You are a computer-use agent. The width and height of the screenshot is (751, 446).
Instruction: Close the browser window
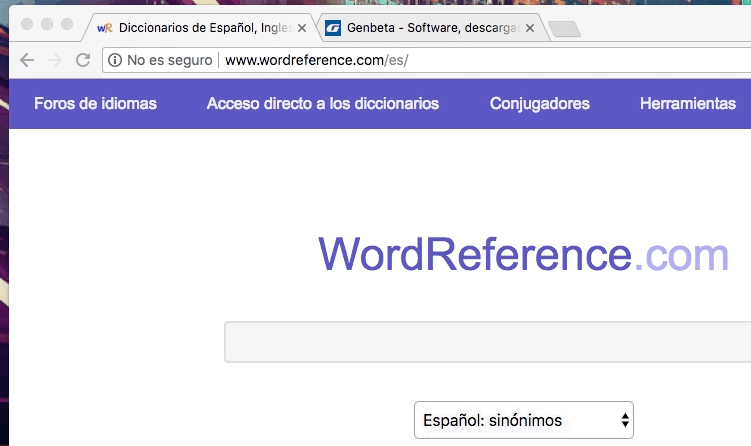(27, 23)
